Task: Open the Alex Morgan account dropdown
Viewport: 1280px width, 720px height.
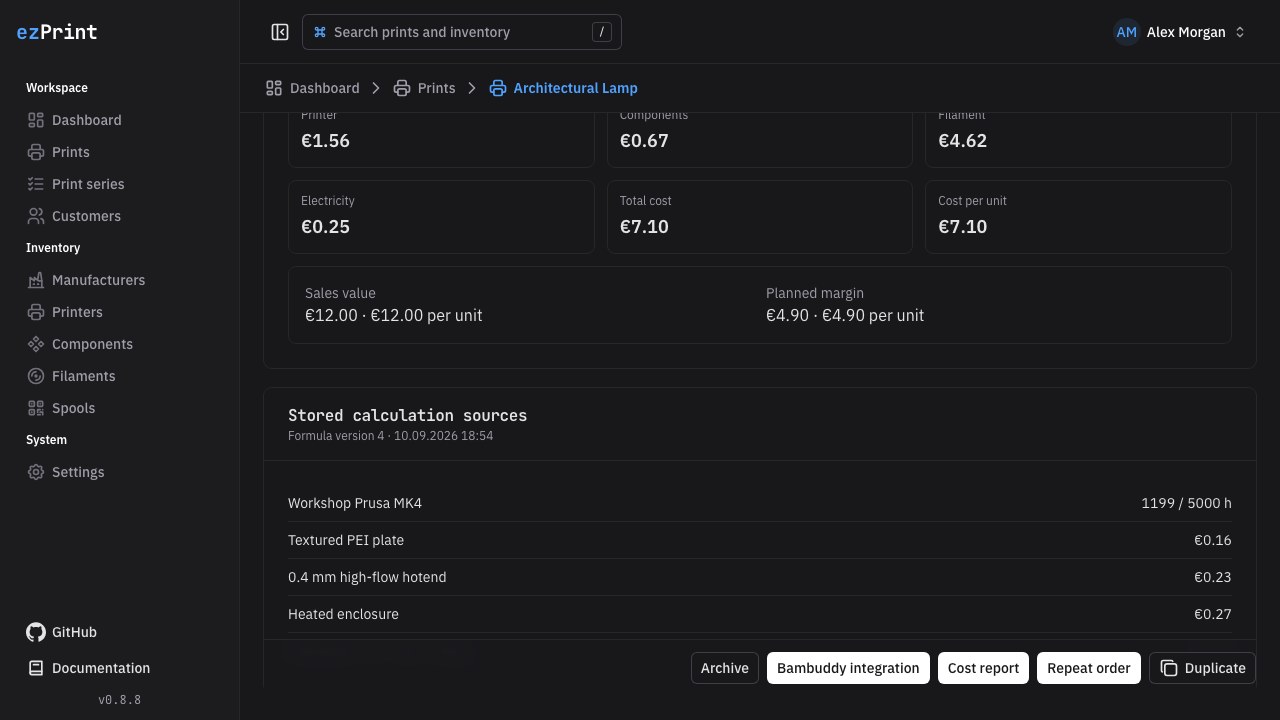Action: 1181,32
